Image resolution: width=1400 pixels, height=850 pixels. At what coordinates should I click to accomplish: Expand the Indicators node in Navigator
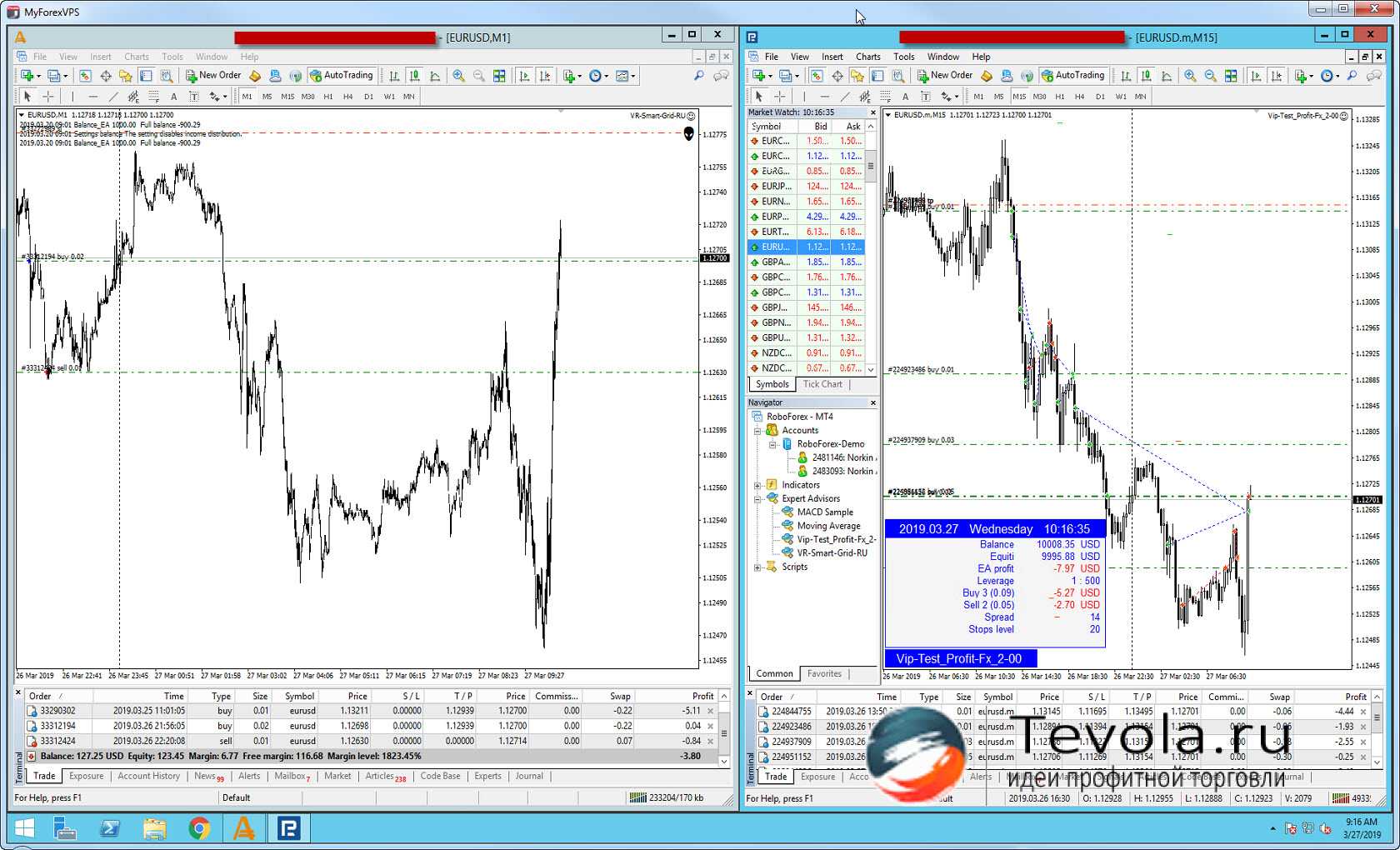click(x=757, y=485)
